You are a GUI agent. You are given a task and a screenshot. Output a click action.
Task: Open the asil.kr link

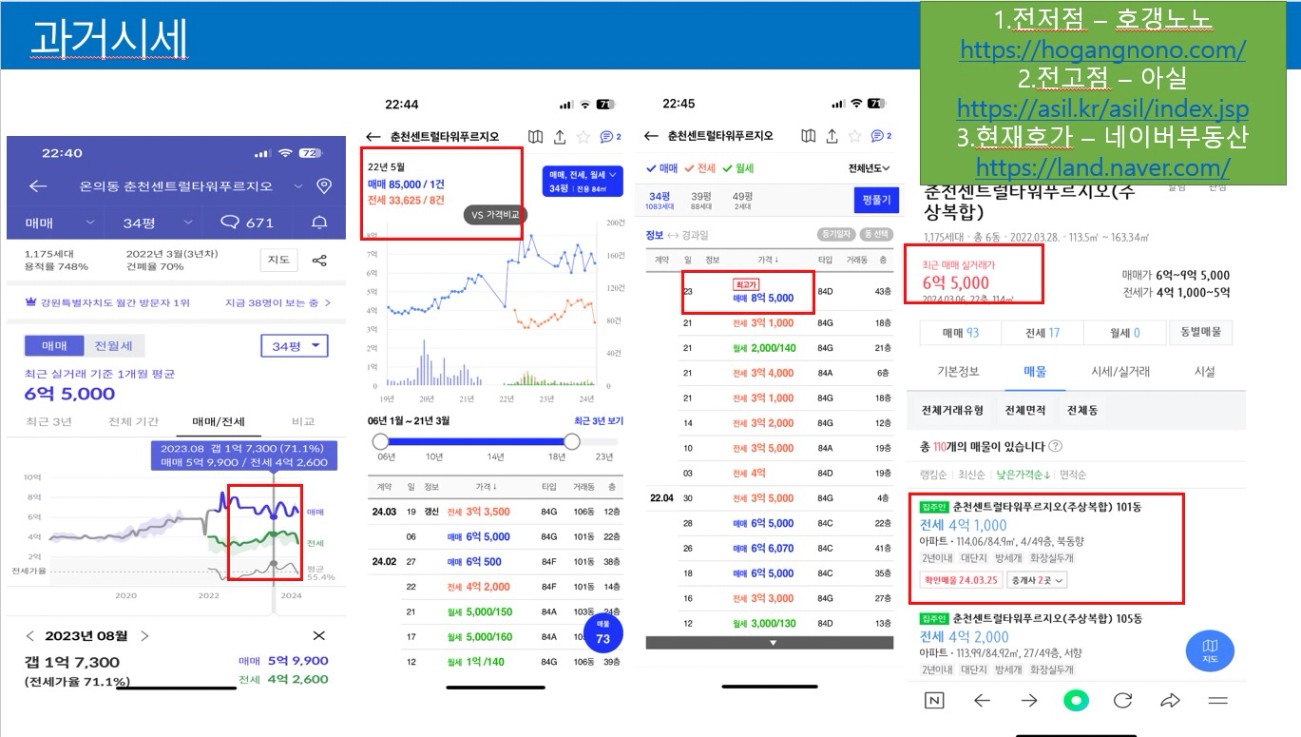pyautogui.click(x=1102, y=109)
